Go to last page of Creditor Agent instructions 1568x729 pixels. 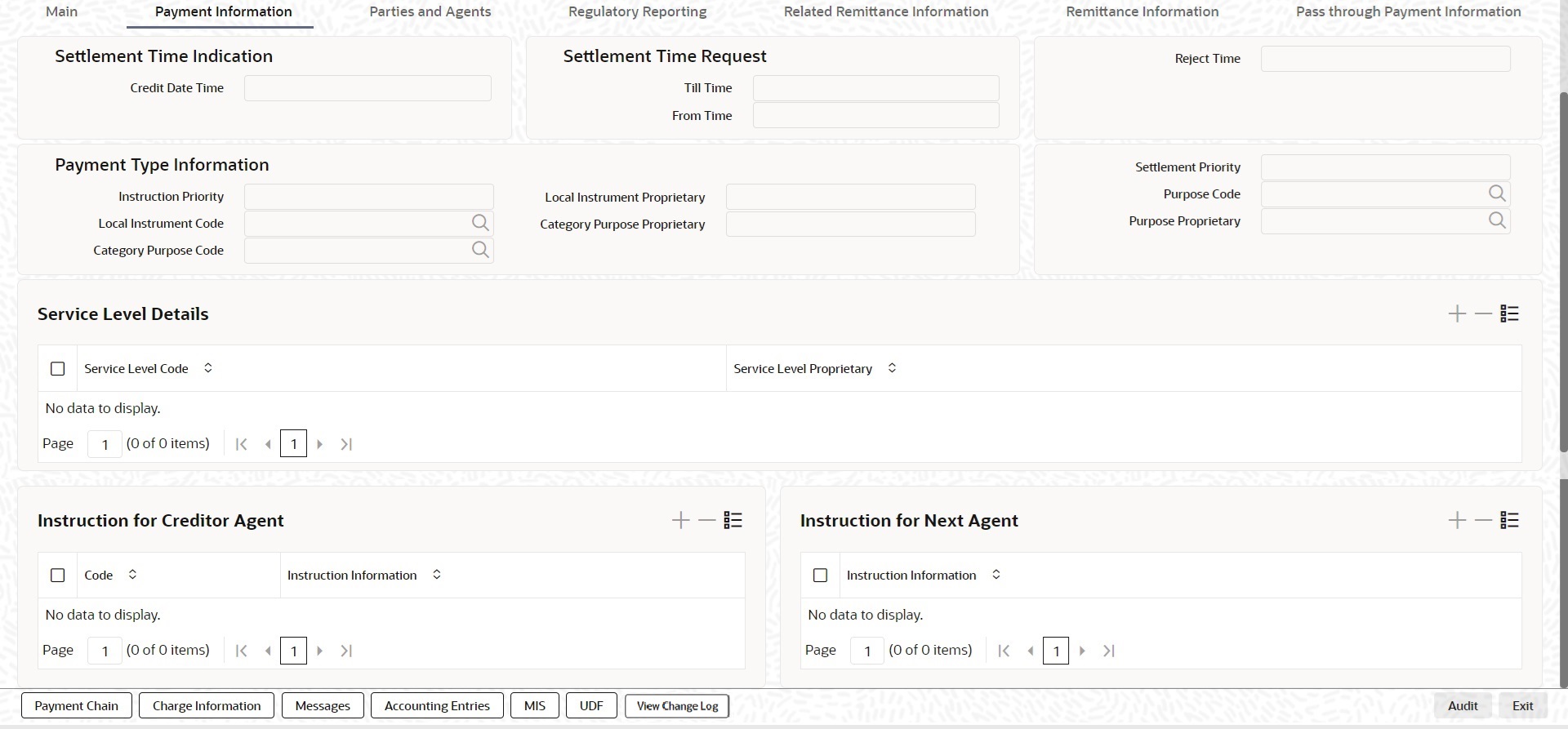pos(346,651)
